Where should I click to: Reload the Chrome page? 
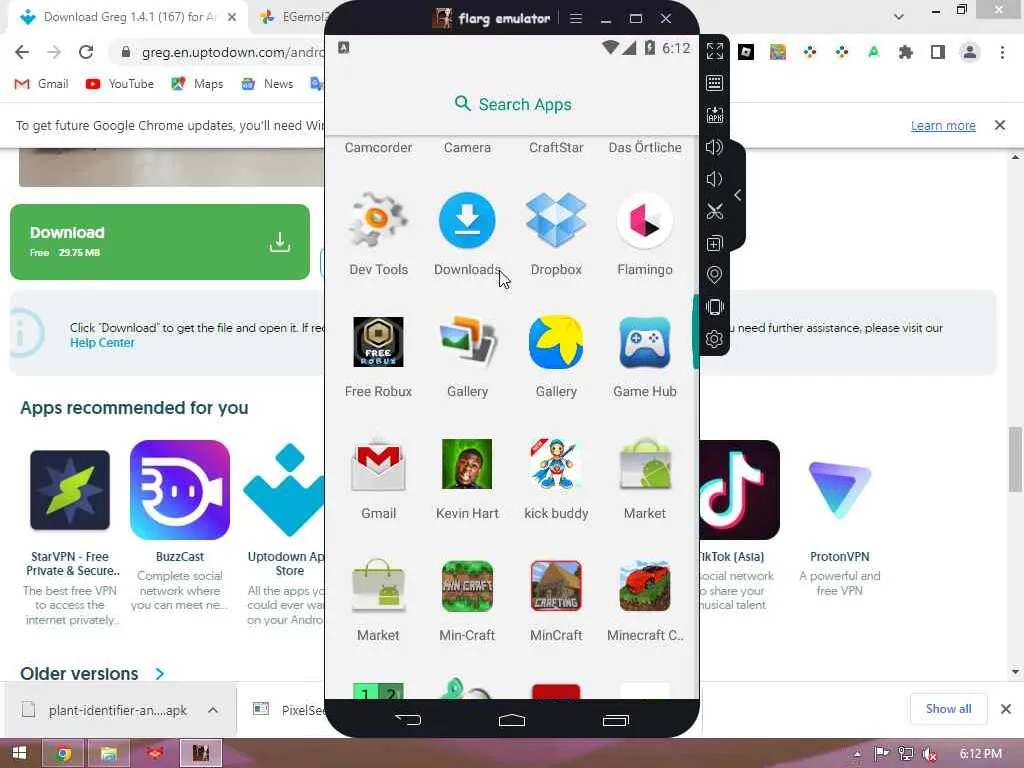[x=86, y=52]
